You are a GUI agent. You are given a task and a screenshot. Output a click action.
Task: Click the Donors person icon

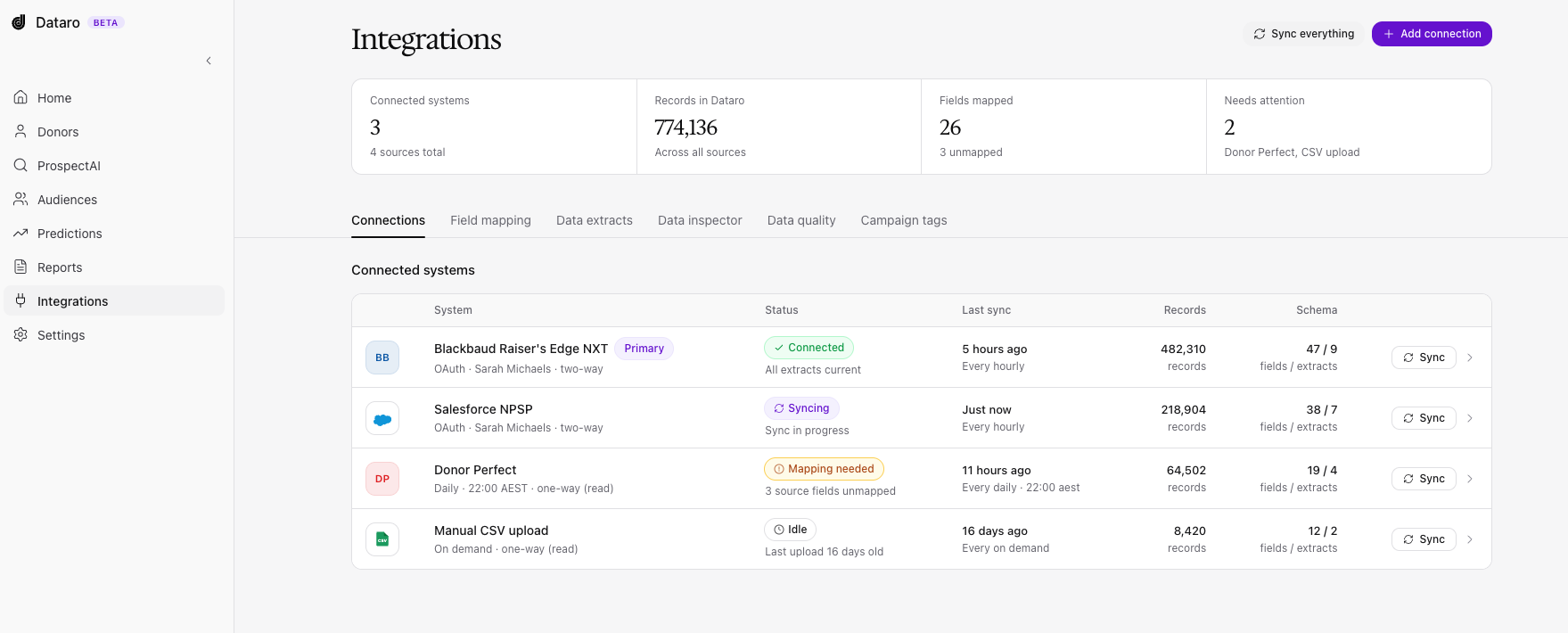click(x=21, y=131)
